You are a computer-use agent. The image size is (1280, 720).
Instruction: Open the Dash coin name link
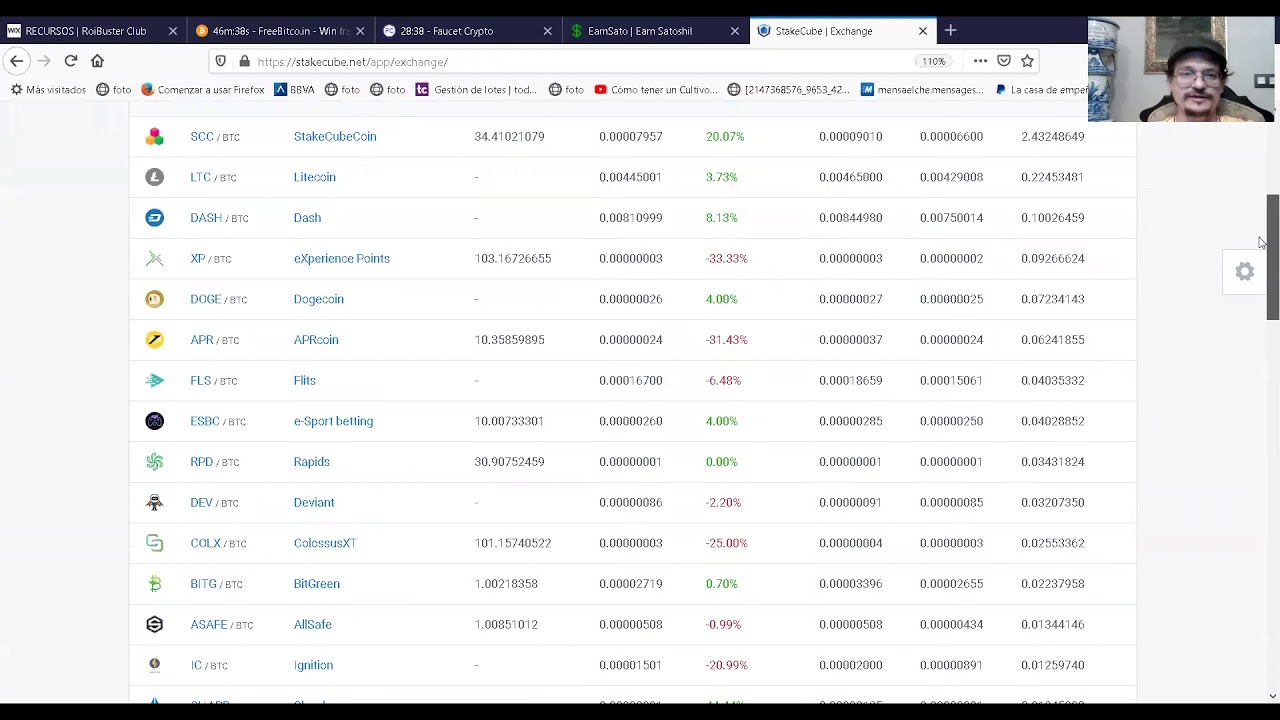point(307,218)
